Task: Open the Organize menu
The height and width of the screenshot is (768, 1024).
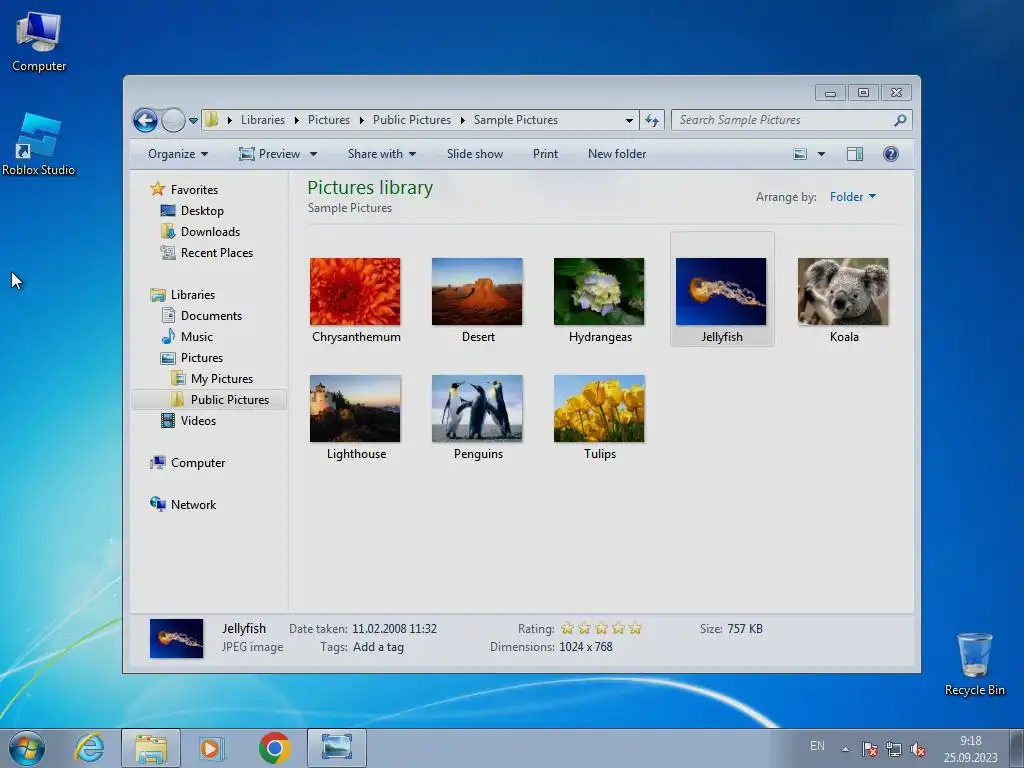Action: click(x=178, y=154)
